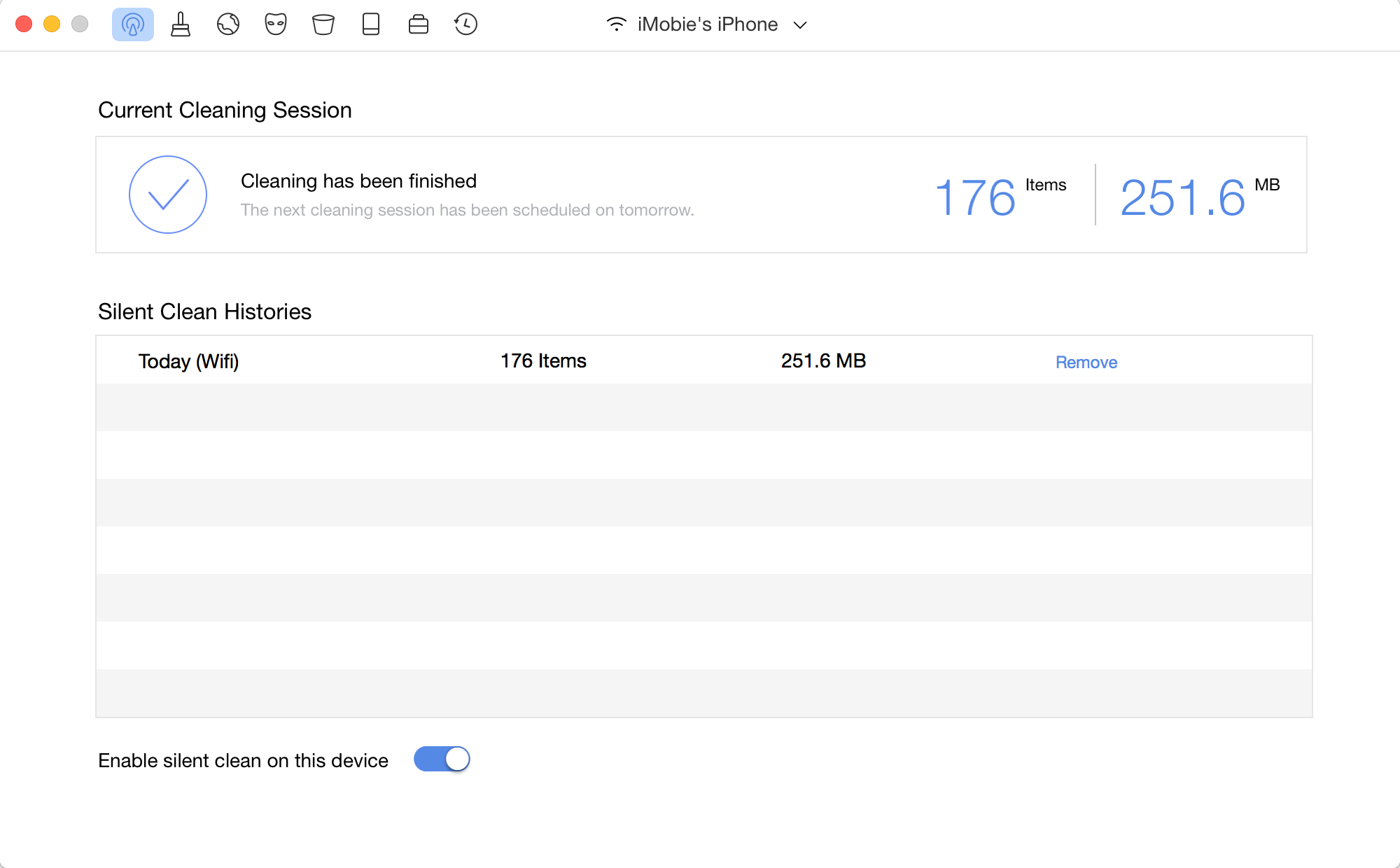Select the System Clean bucket icon
The height and width of the screenshot is (868, 1400).
point(323,24)
